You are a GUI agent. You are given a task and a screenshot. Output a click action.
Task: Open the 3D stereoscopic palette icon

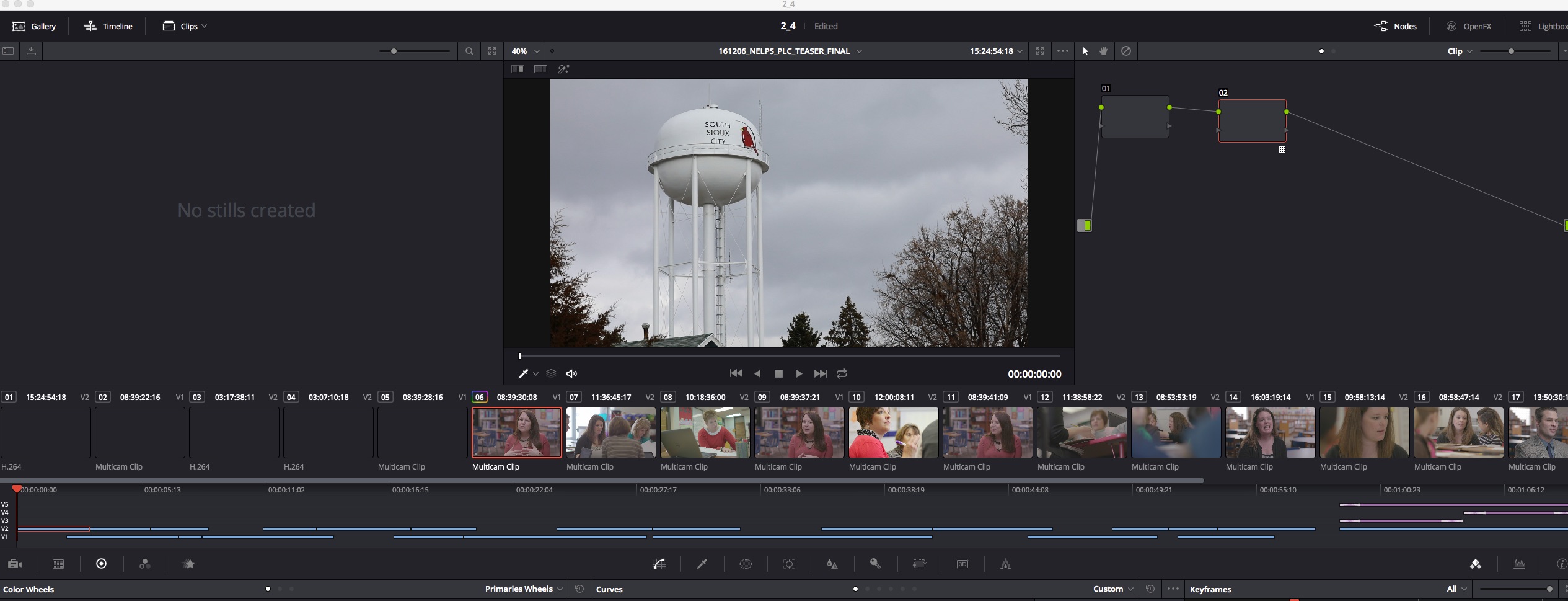coord(962,564)
